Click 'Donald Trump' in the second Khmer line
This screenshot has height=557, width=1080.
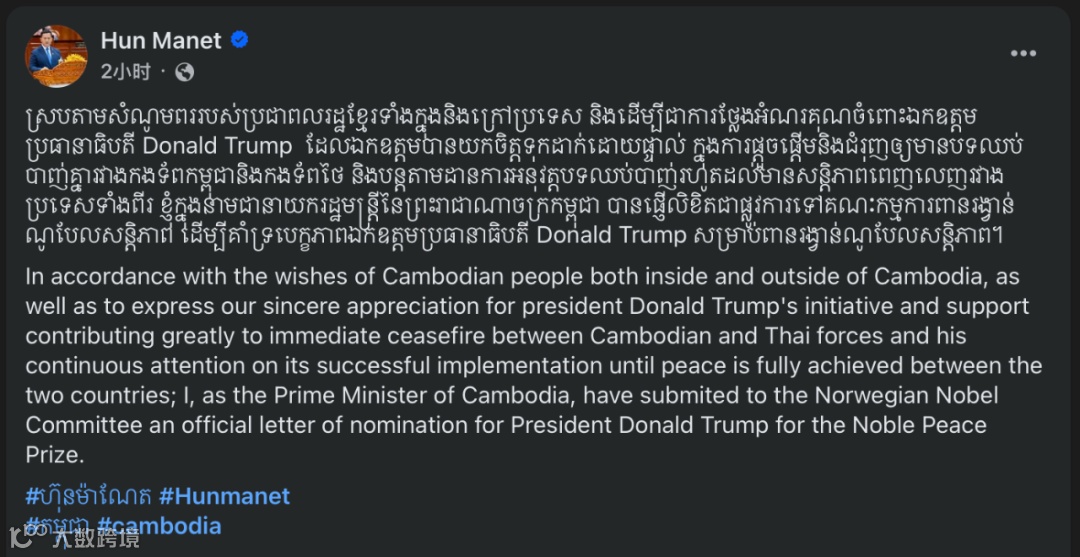coord(217,146)
